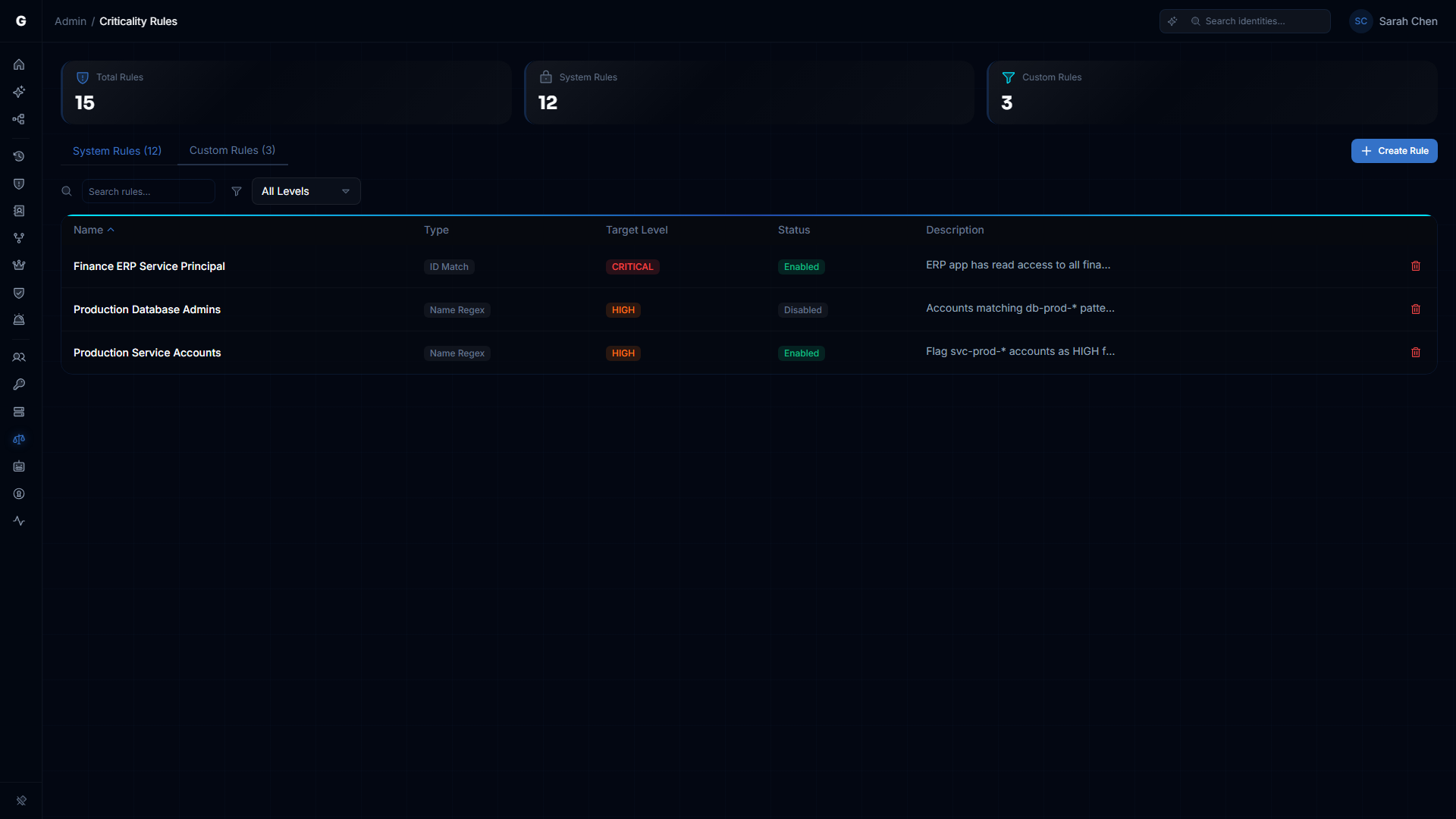1456x819 pixels.
Task: Open the Home dashboard icon
Action: pos(19,64)
